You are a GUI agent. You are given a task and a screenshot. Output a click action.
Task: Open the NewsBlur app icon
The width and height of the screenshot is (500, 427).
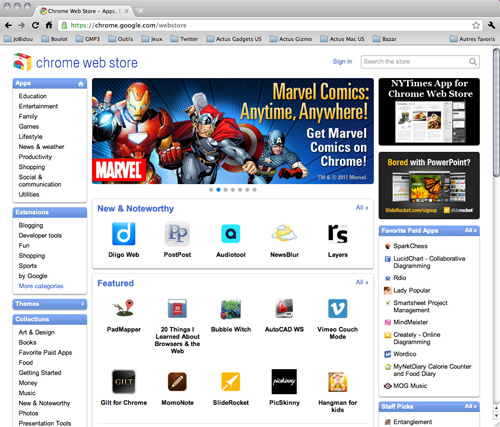click(284, 233)
